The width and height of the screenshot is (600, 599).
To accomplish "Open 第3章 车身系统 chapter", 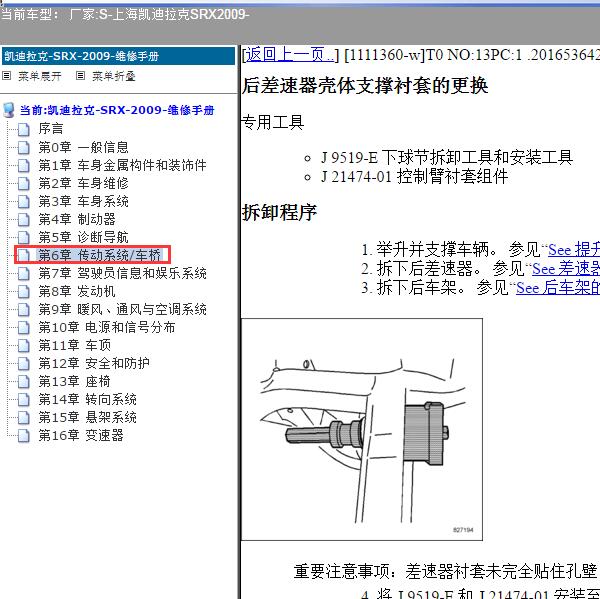I will pyautogui.click(x=83, y=201).
